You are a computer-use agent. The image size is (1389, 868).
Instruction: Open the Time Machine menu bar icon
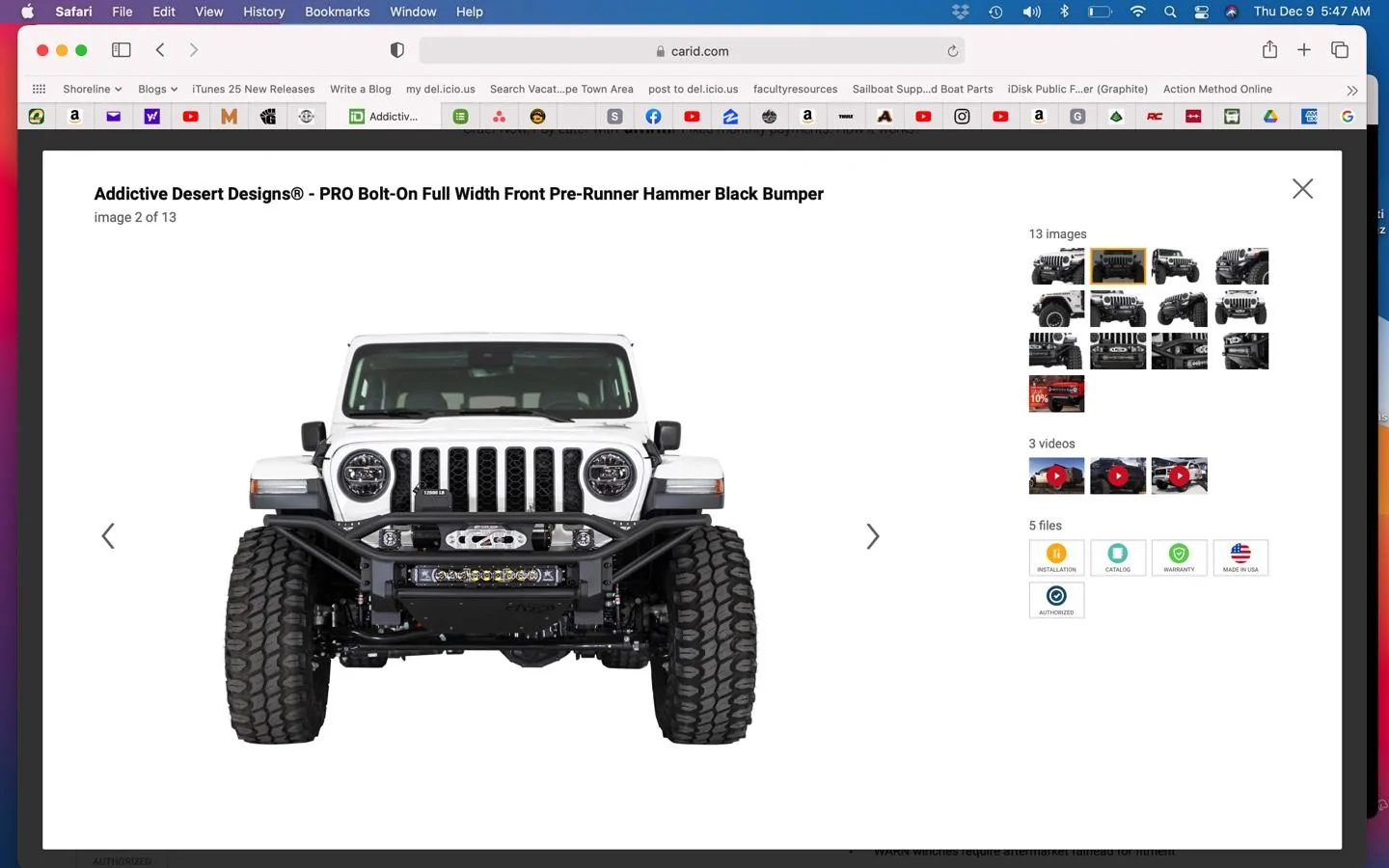tap(995, 12)
